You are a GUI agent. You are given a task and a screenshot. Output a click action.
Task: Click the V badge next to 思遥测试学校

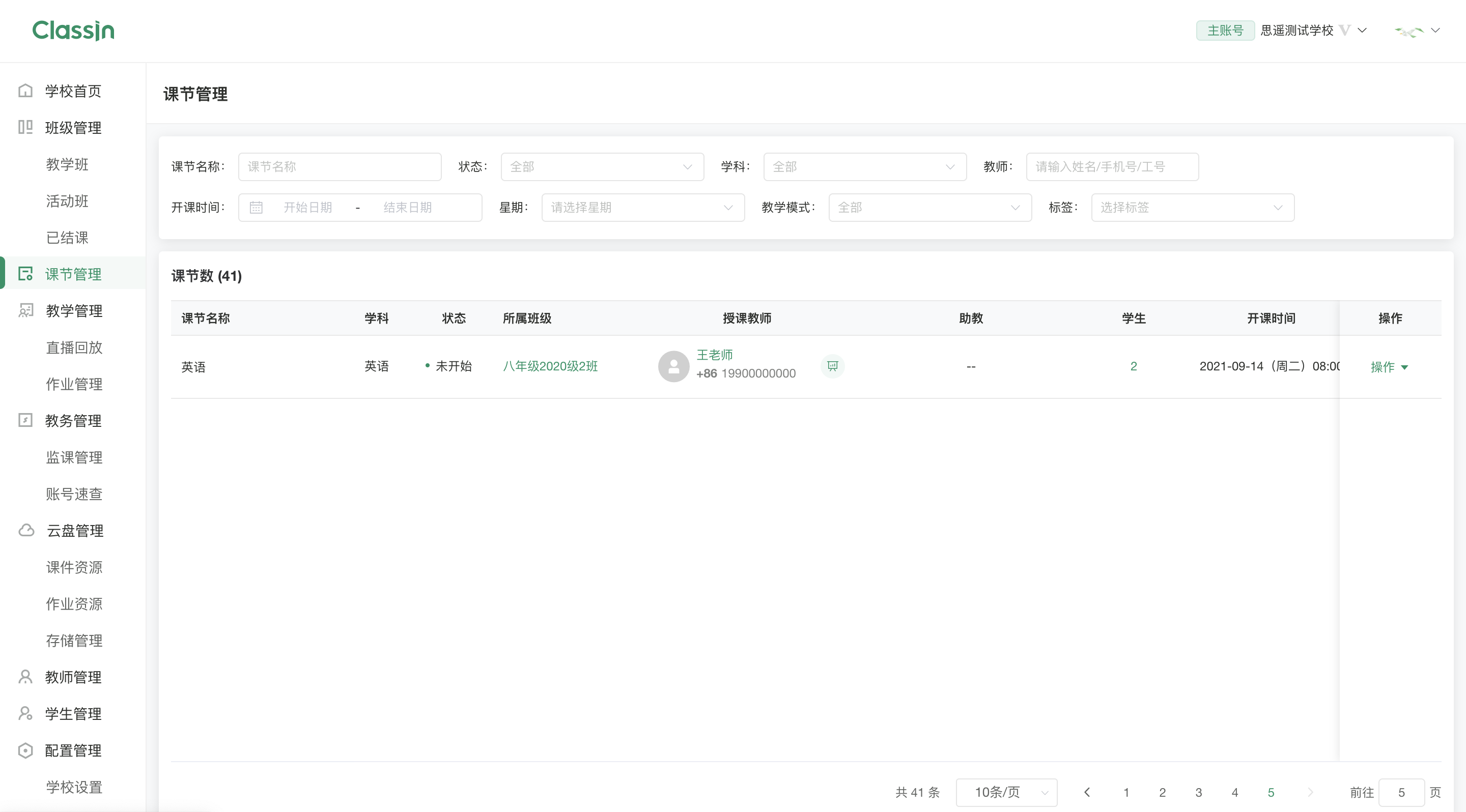click(1345, 30)
